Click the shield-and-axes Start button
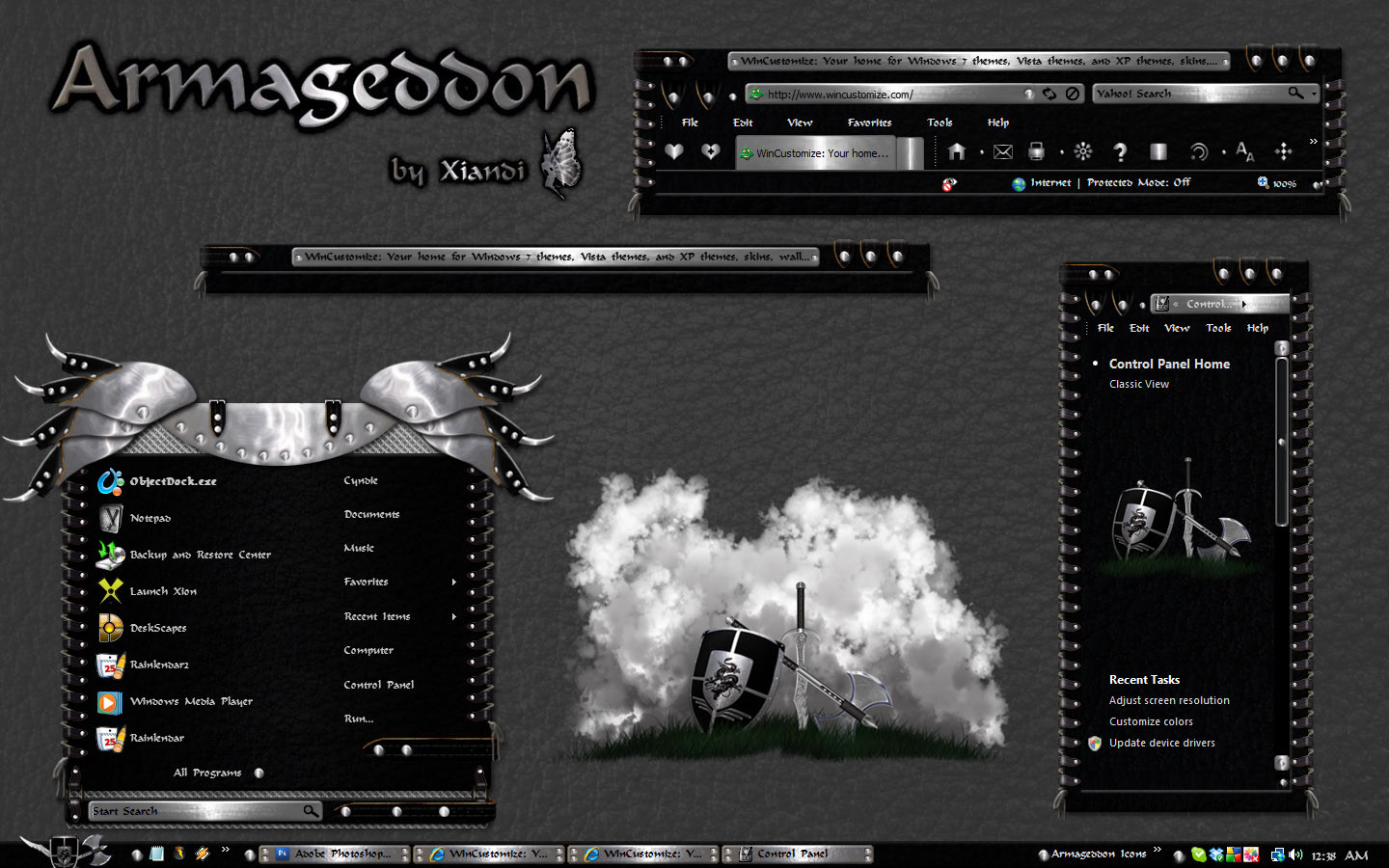Screen dimensions: 1389x868 (65, 850)
